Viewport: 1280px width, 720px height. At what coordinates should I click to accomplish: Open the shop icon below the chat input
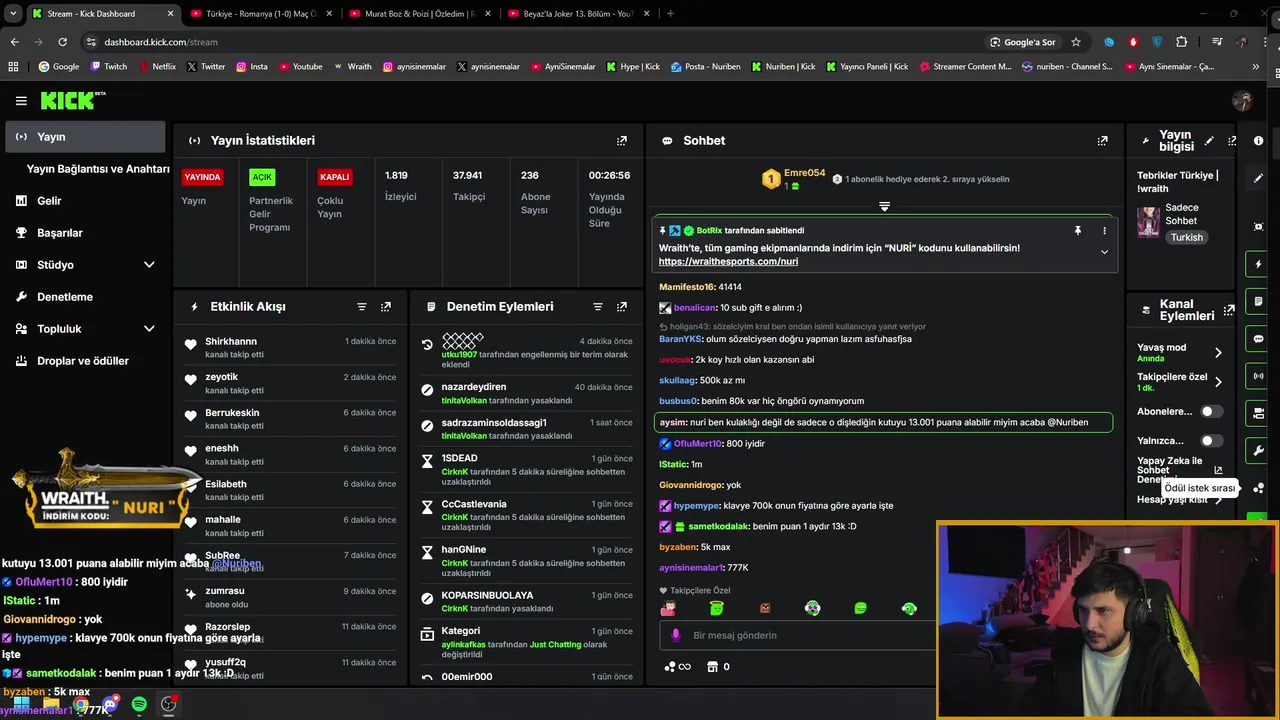(x=712, y=667)
